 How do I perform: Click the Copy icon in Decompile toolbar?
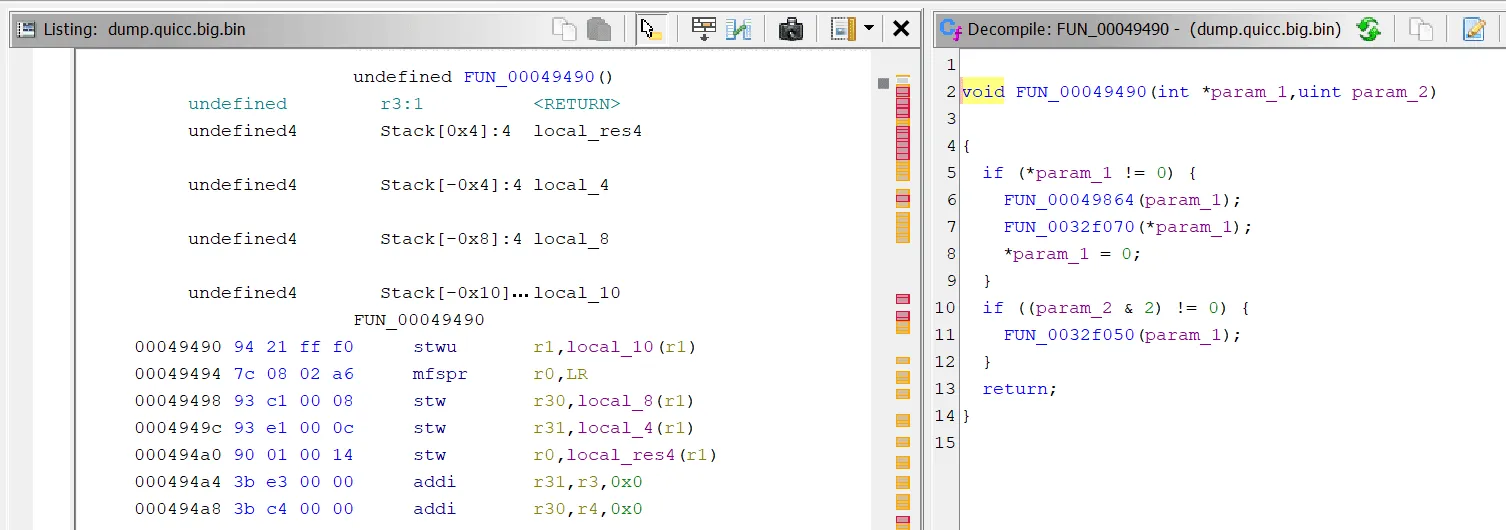click(1421, 29)
